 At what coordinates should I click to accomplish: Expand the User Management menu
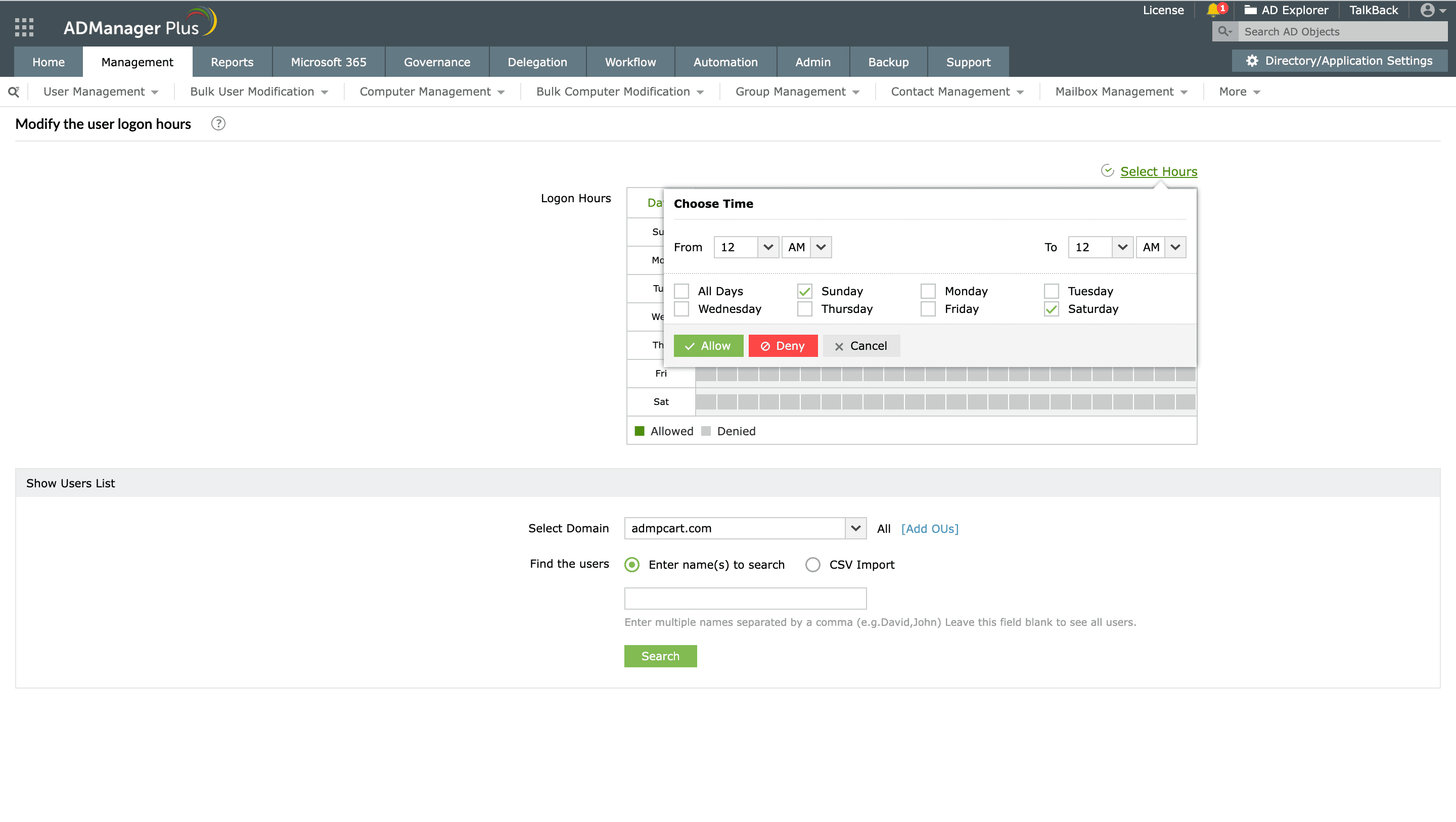[101, 92]
